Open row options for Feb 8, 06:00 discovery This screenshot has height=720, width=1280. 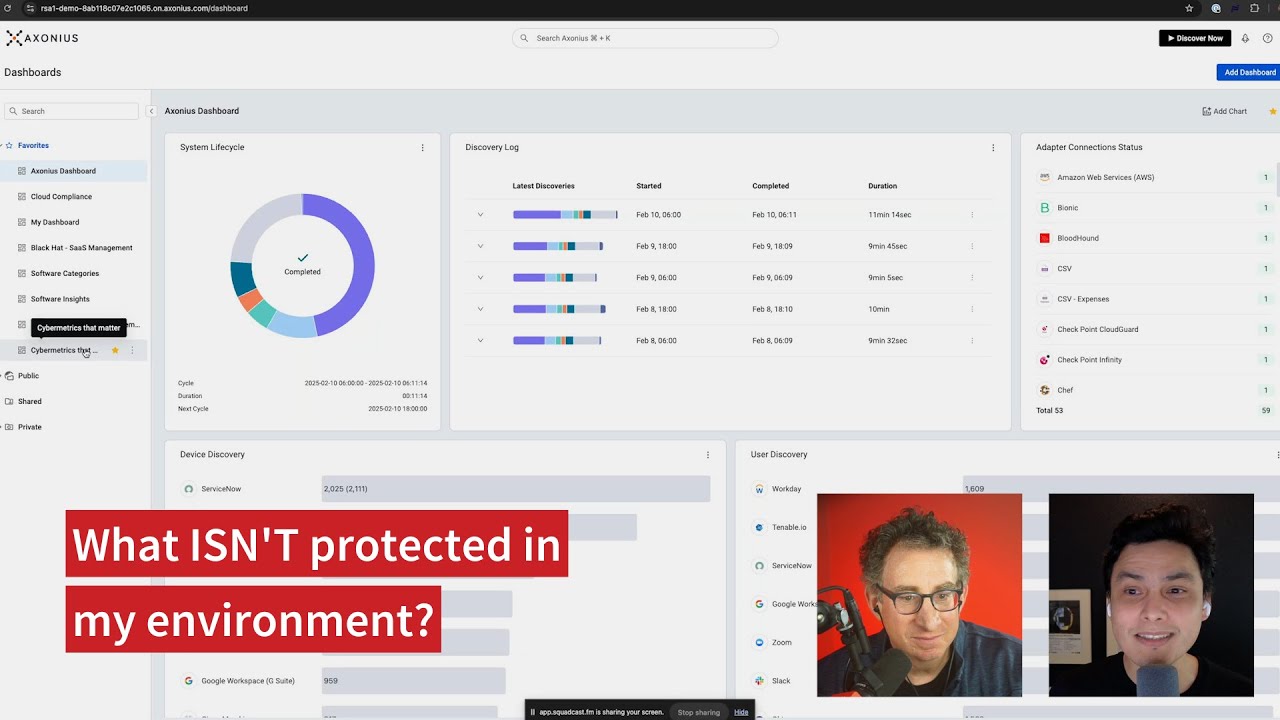pos(972,341)
